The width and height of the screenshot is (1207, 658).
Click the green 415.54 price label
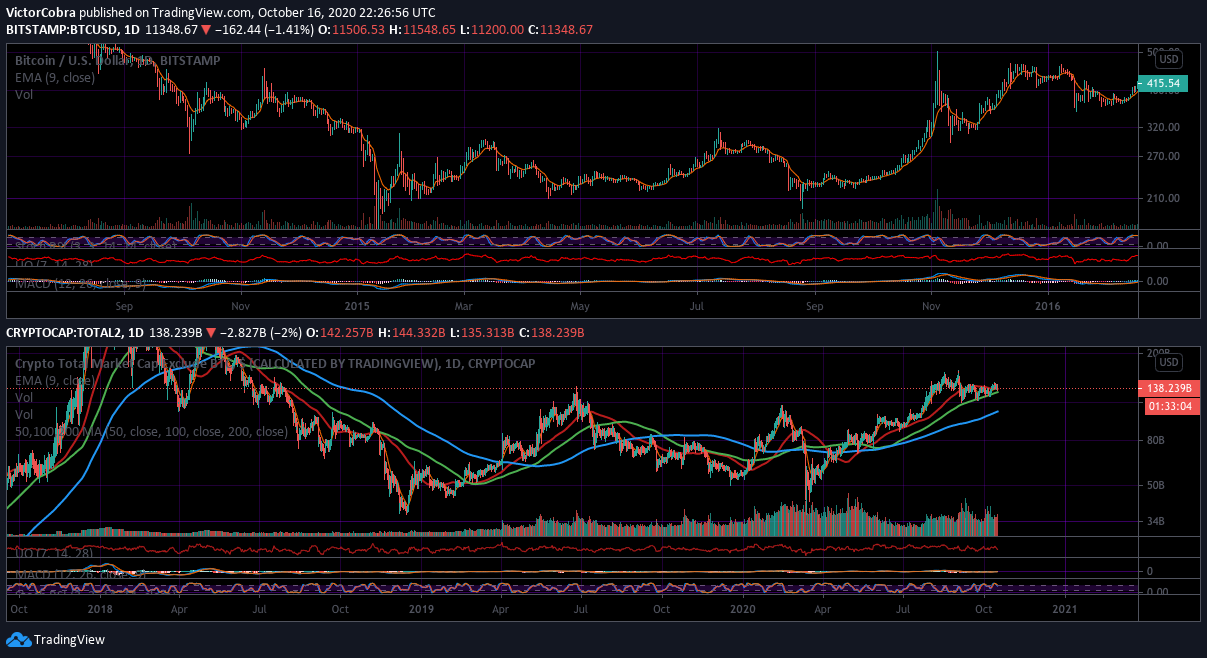1163,84
